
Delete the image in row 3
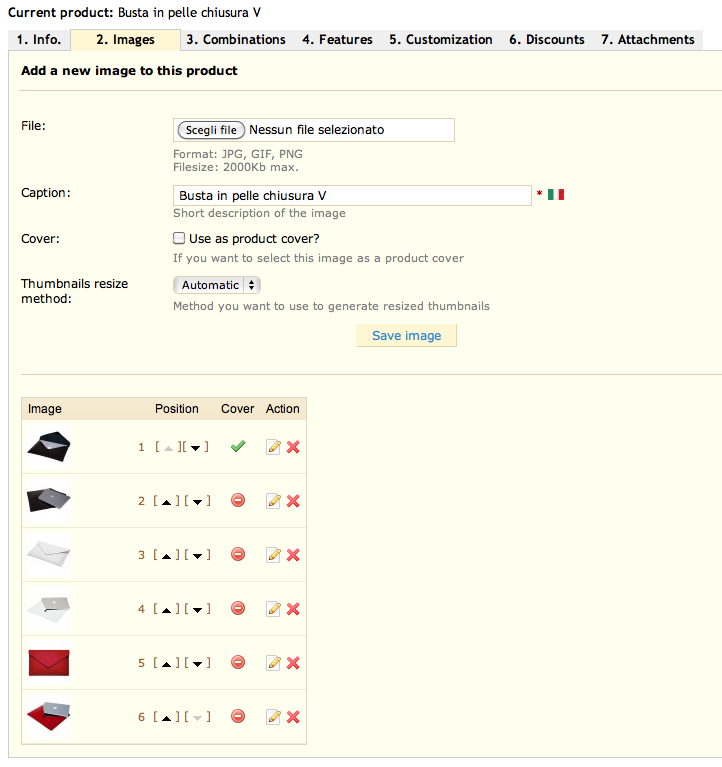tap(293, 555)
